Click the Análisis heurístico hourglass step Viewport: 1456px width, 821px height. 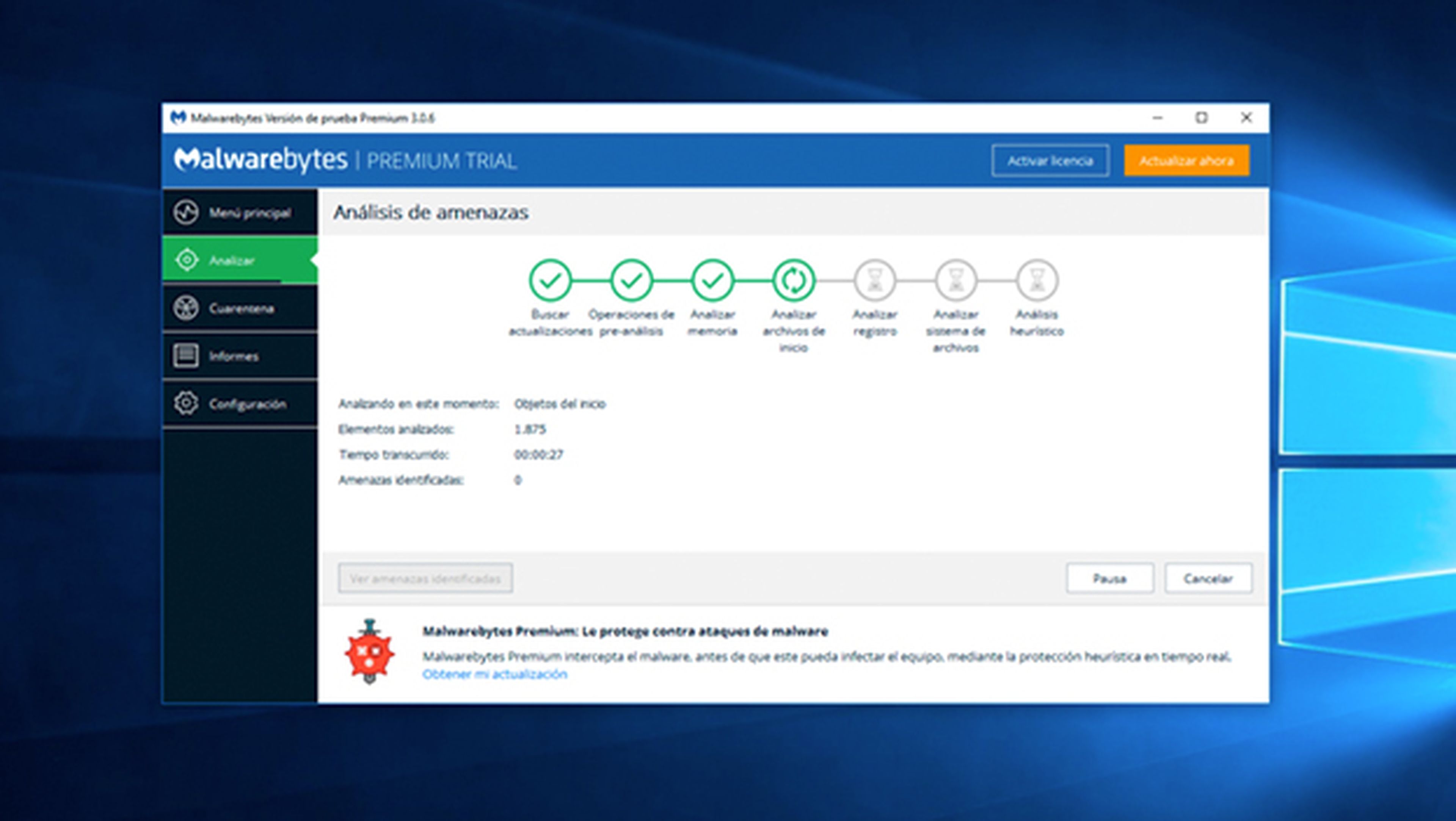[x=1037, y=280]
